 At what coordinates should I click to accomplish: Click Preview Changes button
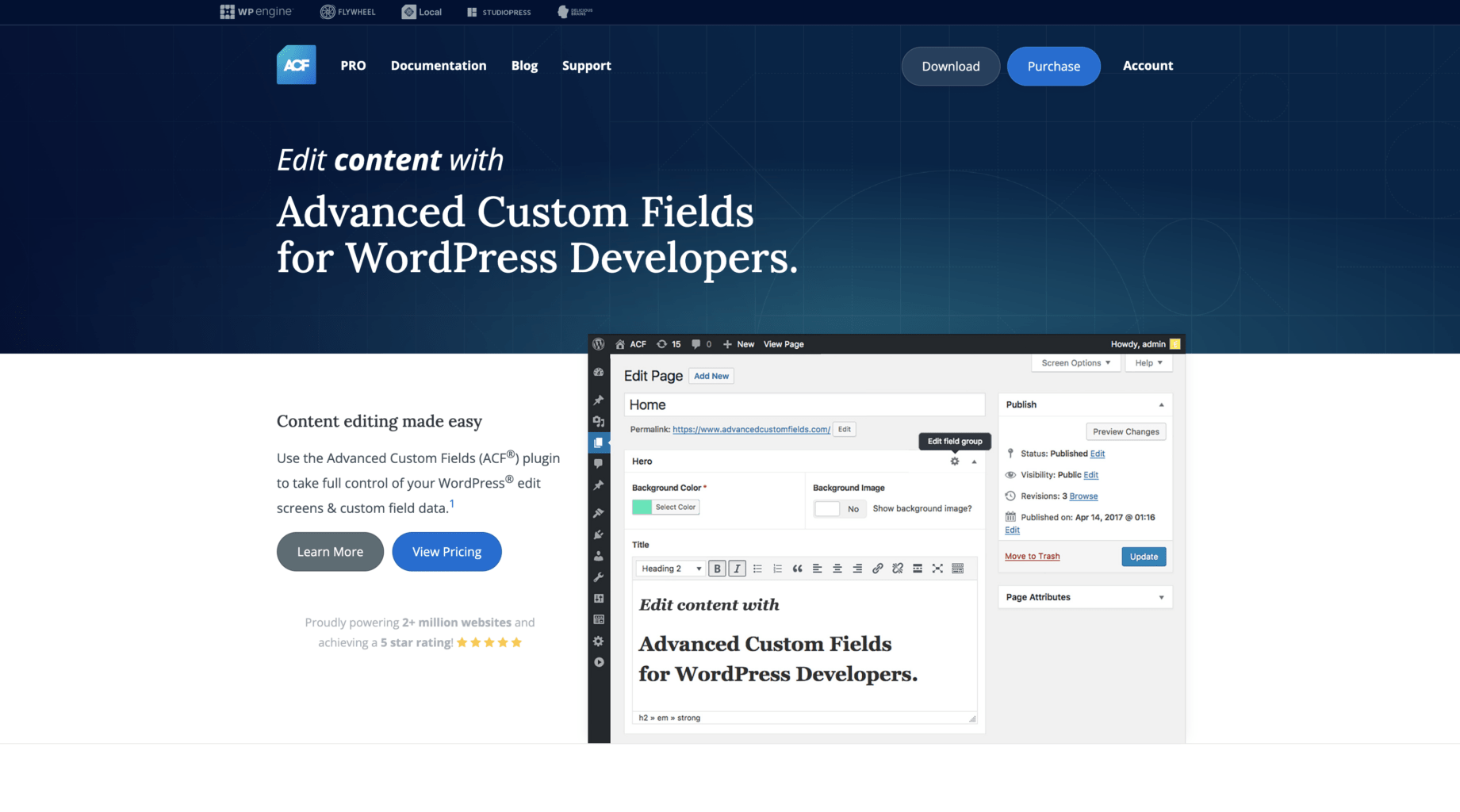[x=1125, y=432]
